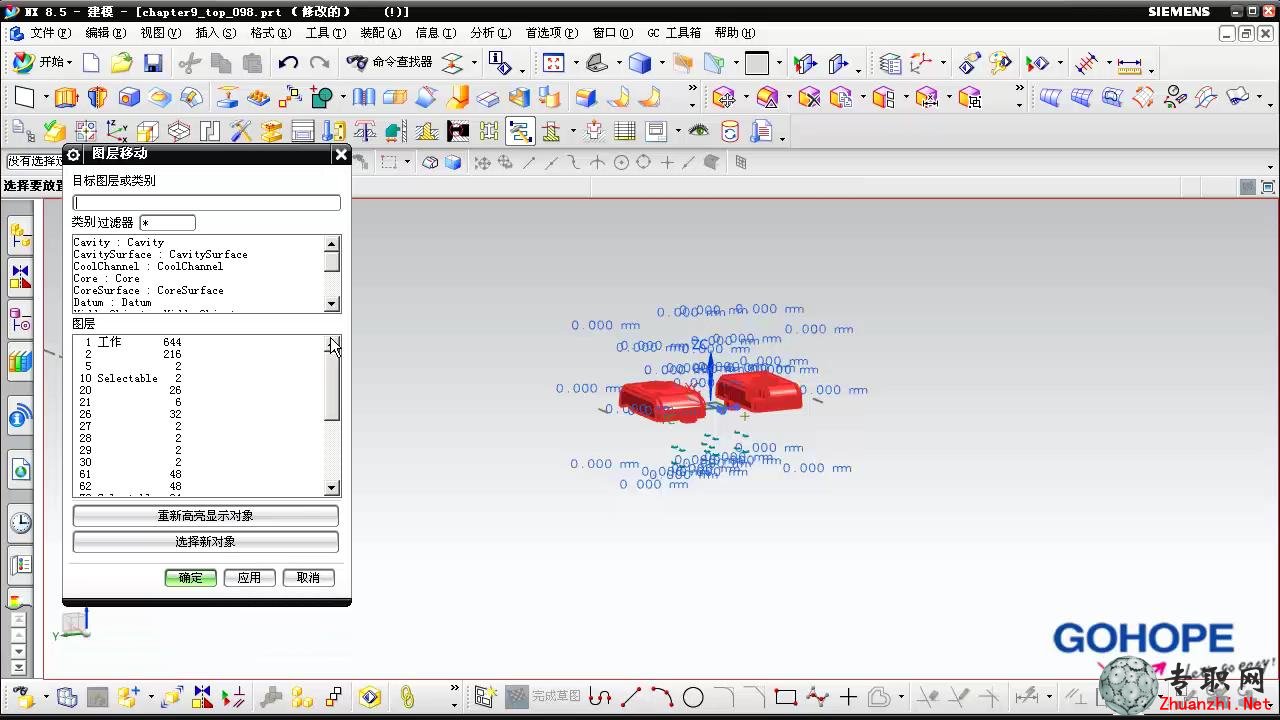Viewport: 1280px width, 720px height.
Task: Select category 'CoreSurface : CoreSurface'
Action: click(x=148, y=290)
